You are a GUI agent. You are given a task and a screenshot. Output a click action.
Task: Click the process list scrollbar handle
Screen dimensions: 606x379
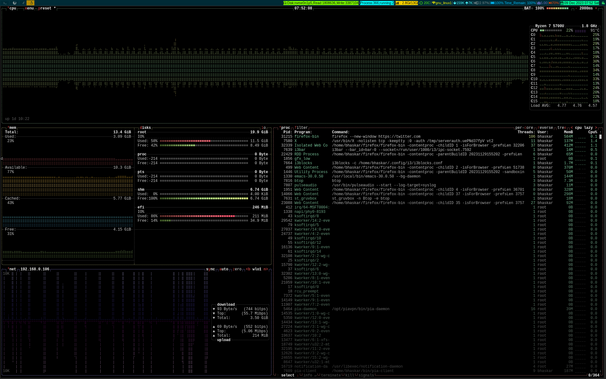point(600,137)
